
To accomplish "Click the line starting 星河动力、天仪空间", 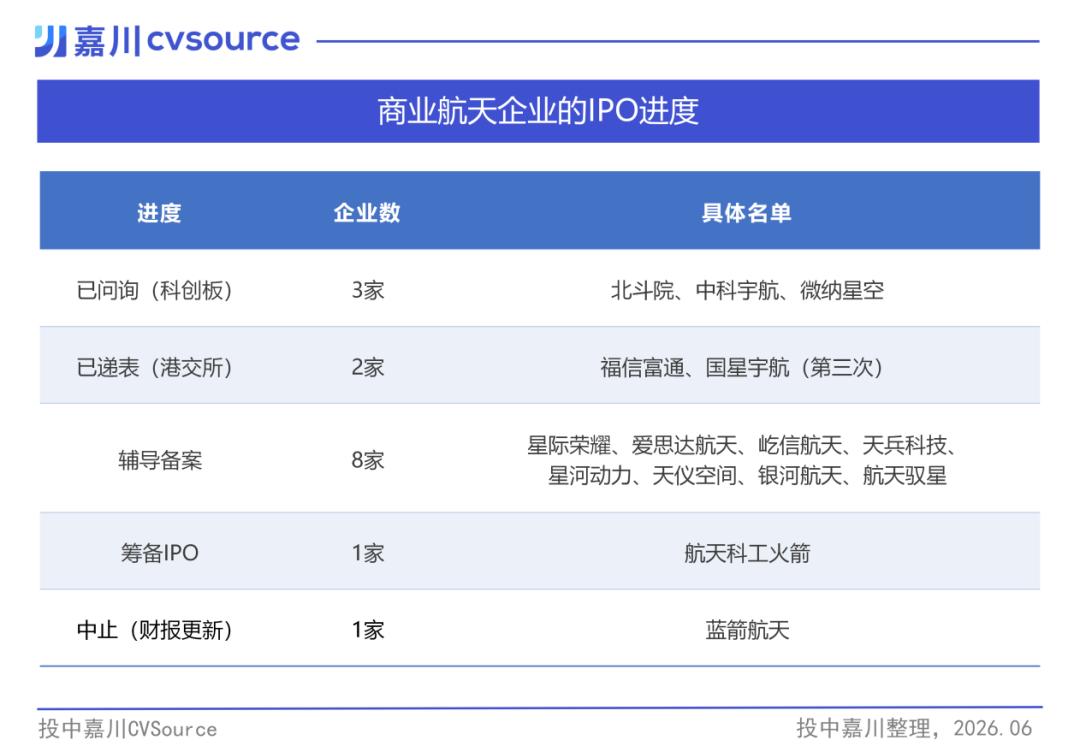I will (x=747, y=475).
